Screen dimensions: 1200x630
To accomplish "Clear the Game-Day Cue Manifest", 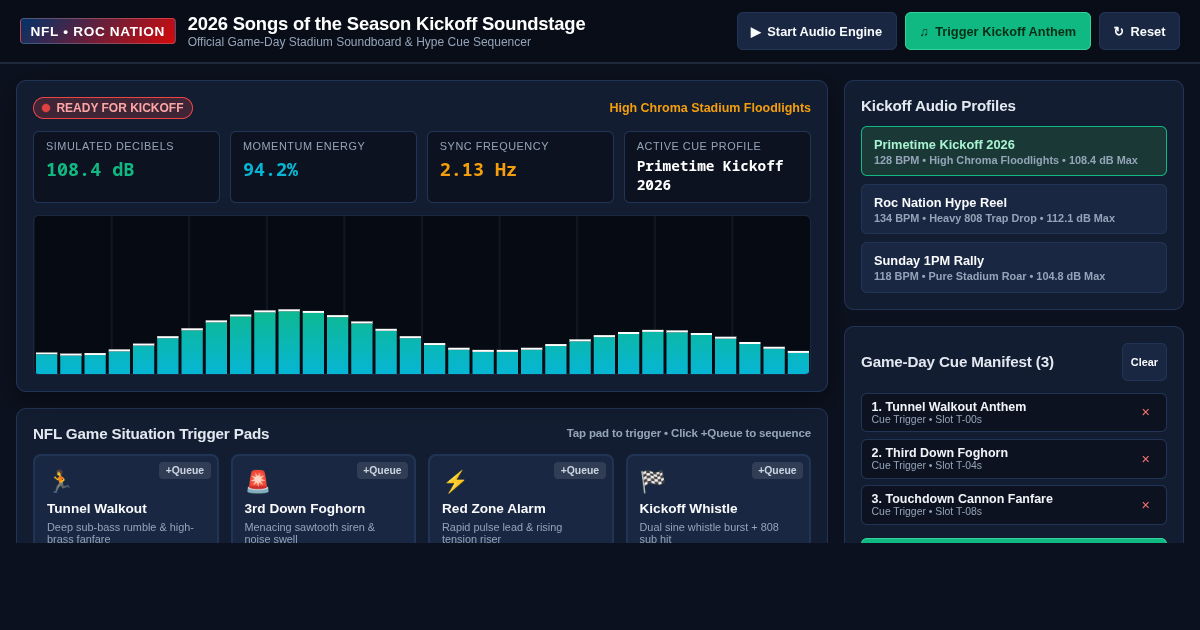I will [1144, 362].
